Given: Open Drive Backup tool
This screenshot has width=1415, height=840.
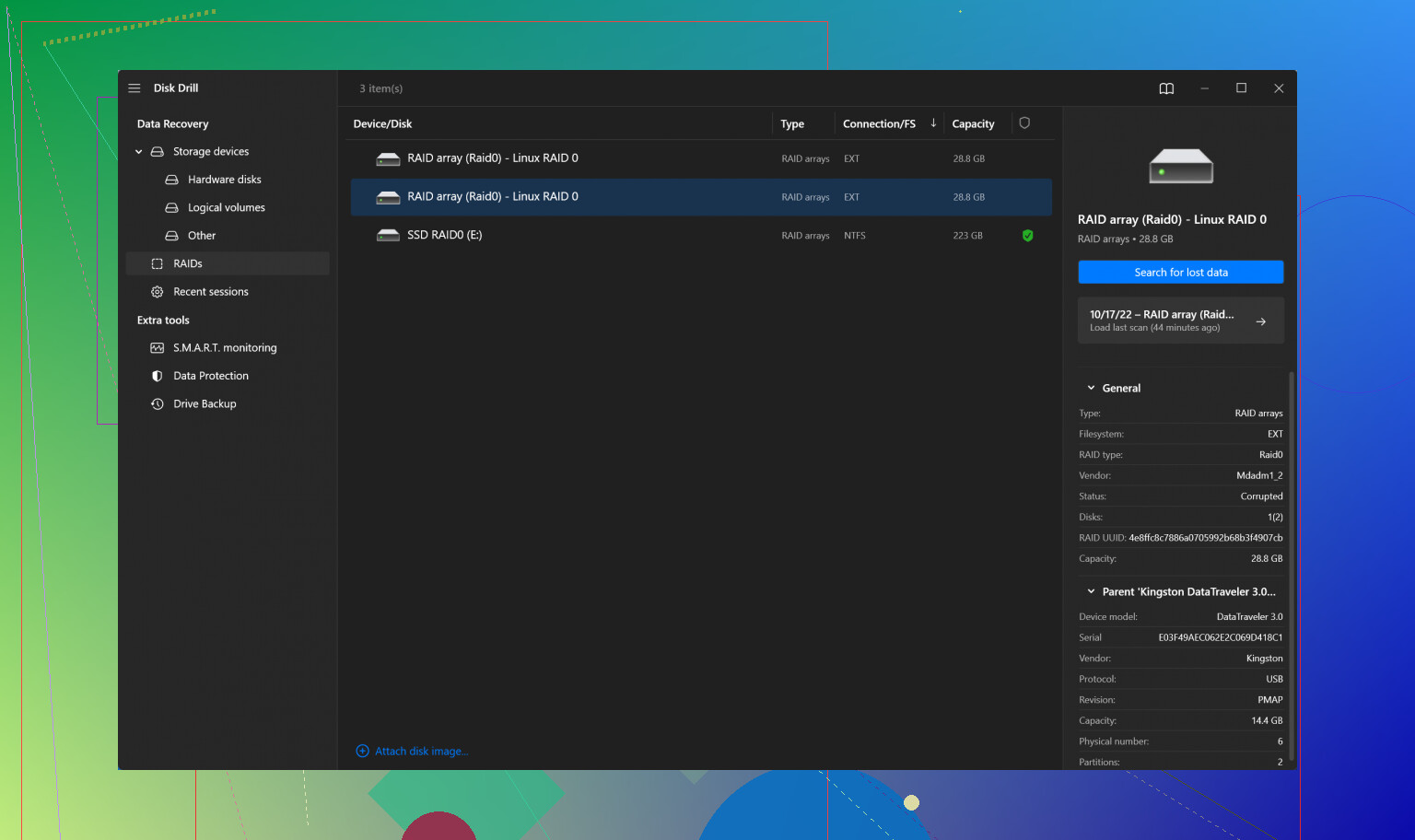Looking at the screenshot, I should pyautogui.click(x=205, y=404).
